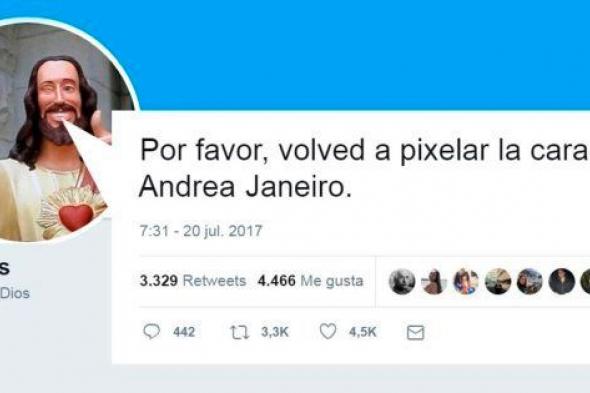The width and height of the screenshot is (590, 393).
Task: Open the dark sixth liker avatar
Action: [x=561, y=282]
